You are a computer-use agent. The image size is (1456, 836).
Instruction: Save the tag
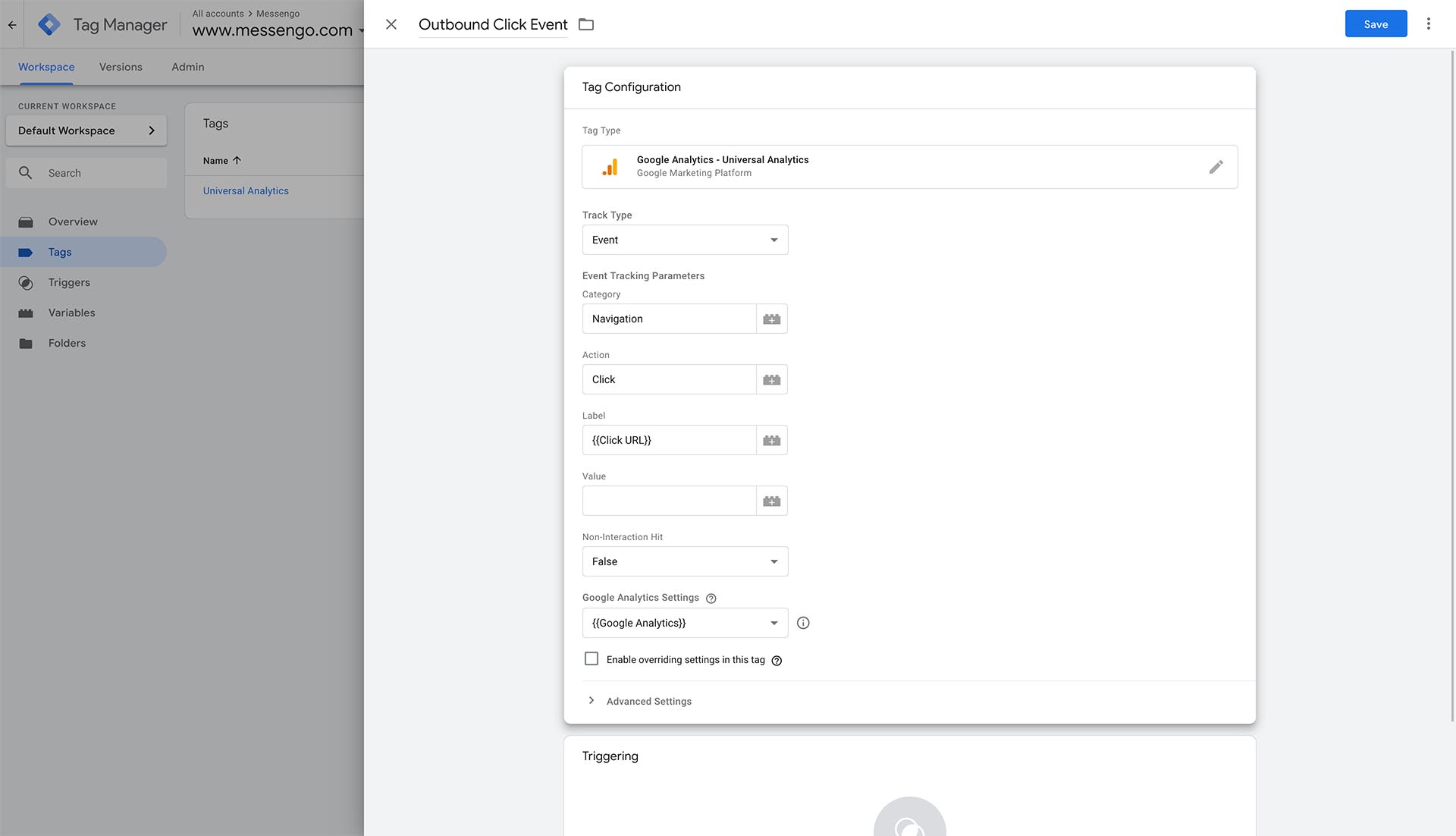click(1376, 24)
